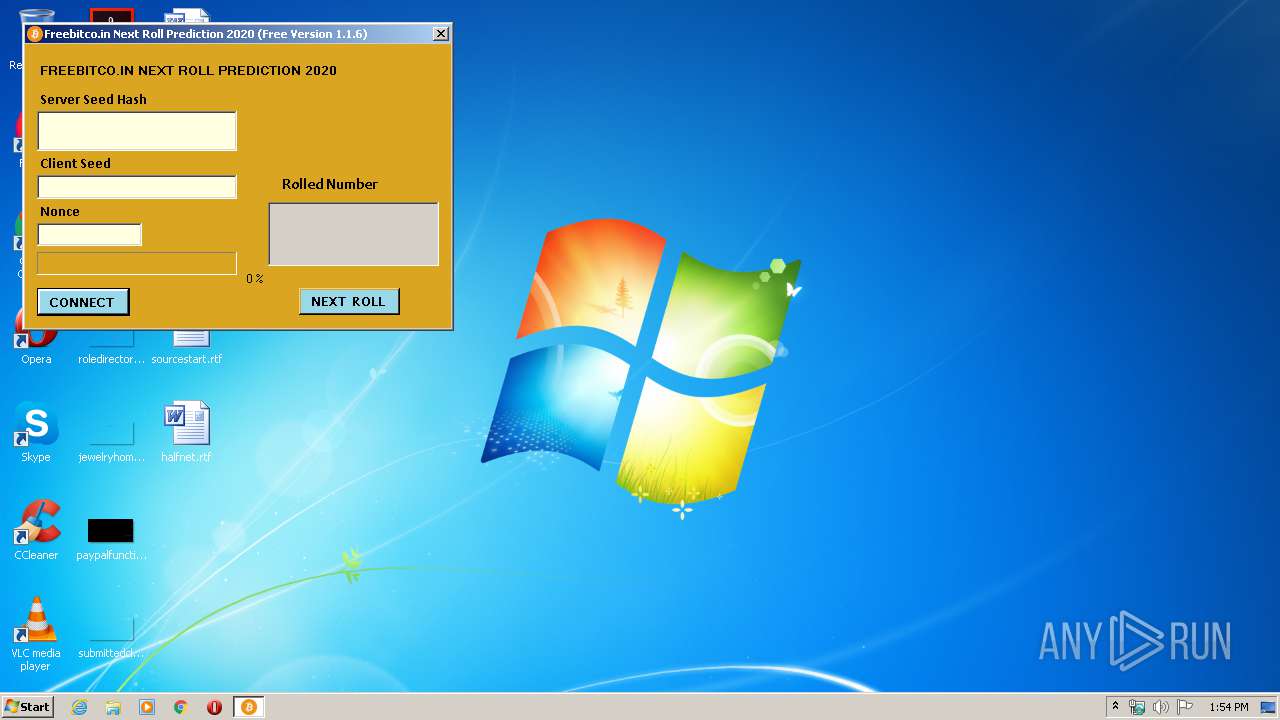
Task: Click the Nonce label
Action: 60,212
